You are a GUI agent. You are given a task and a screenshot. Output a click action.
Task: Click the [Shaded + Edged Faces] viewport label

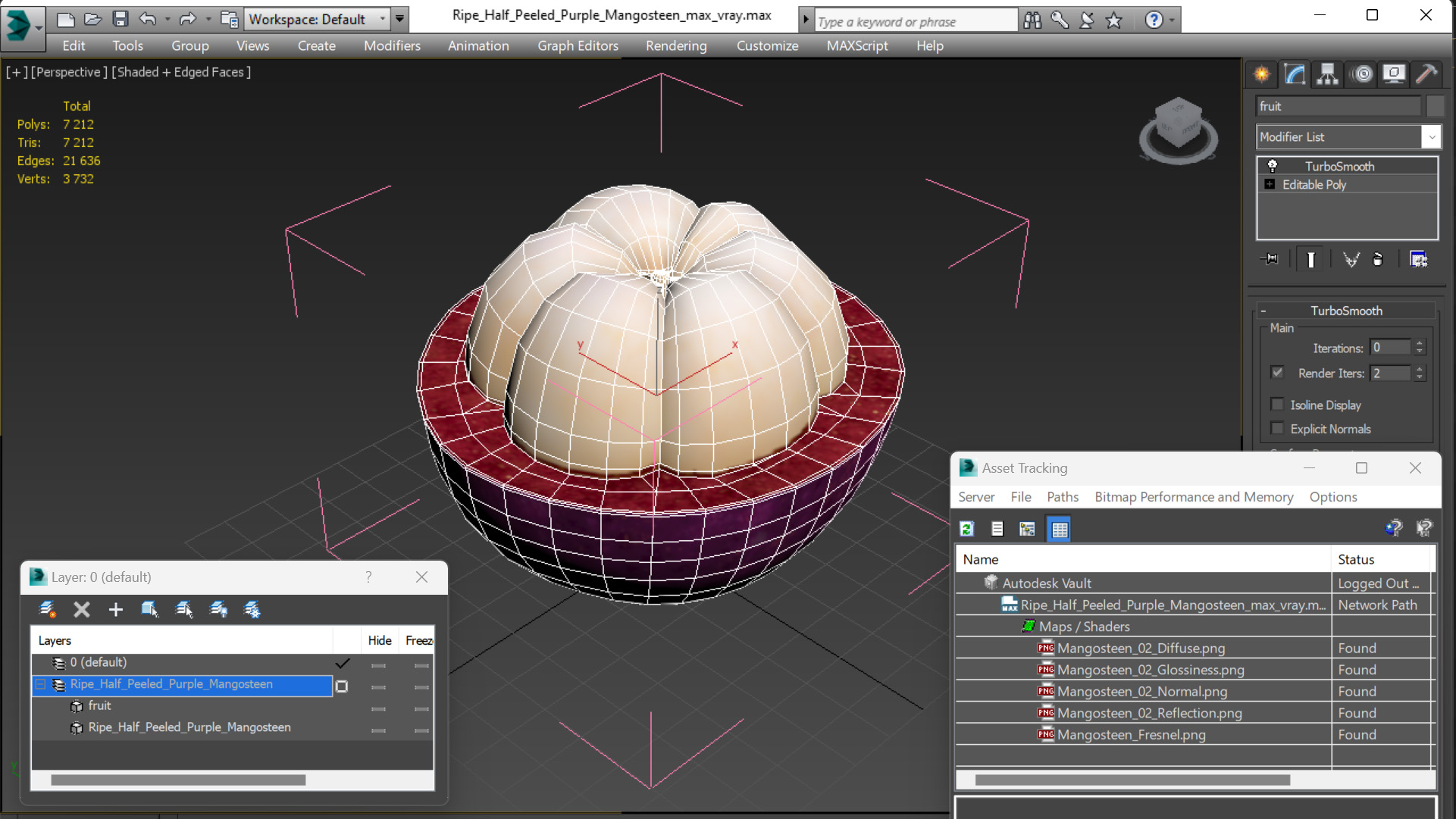coord(181,72)
